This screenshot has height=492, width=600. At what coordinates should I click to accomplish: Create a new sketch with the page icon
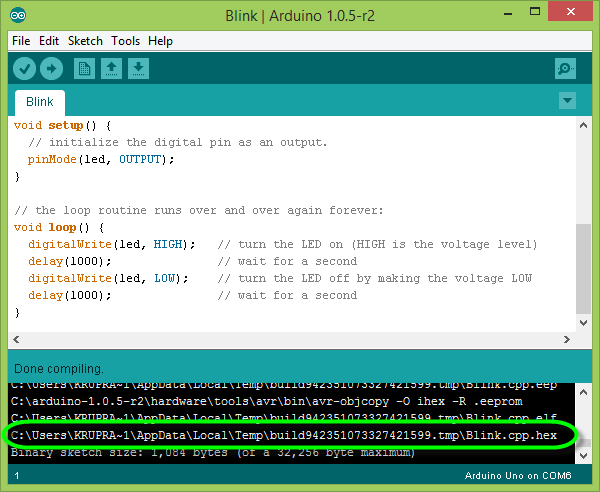[84, 69]
